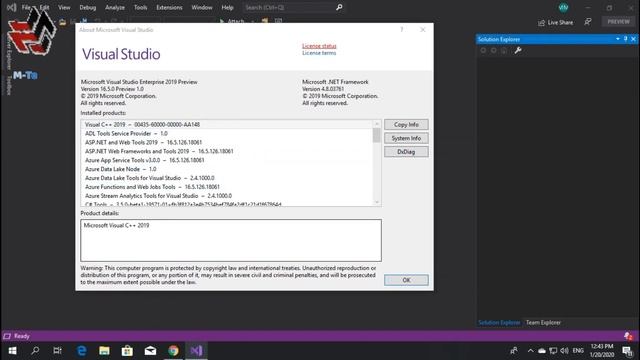Click the Send Feedback icon near Live Share

pyautogui.click(x=588, y=22)
